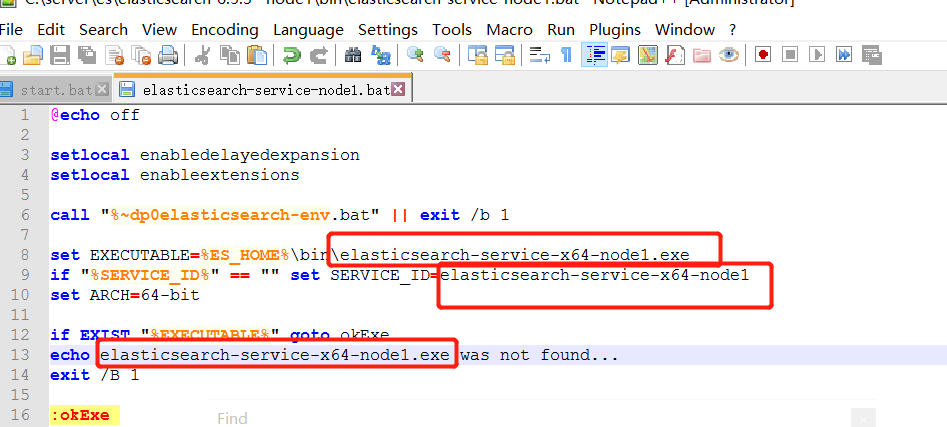Open the Function List icon

point(675,56)
